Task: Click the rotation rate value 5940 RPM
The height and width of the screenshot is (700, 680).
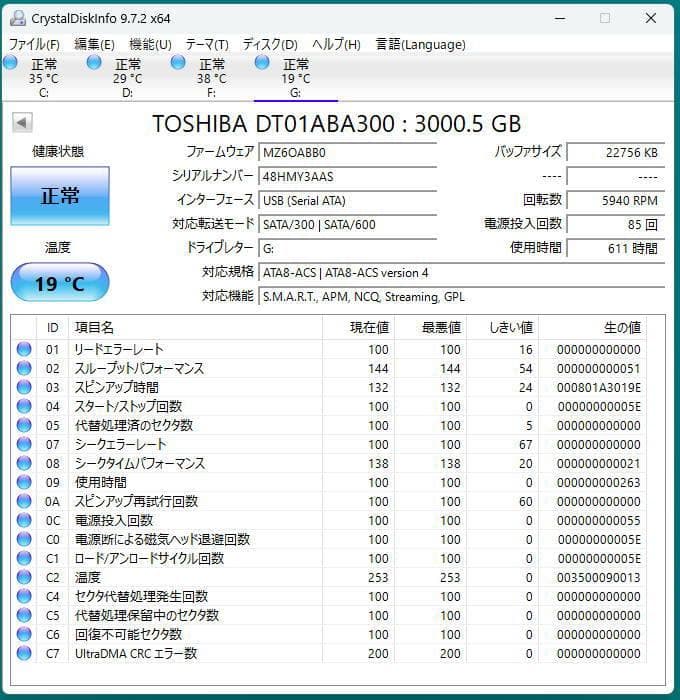Action: 616,201
